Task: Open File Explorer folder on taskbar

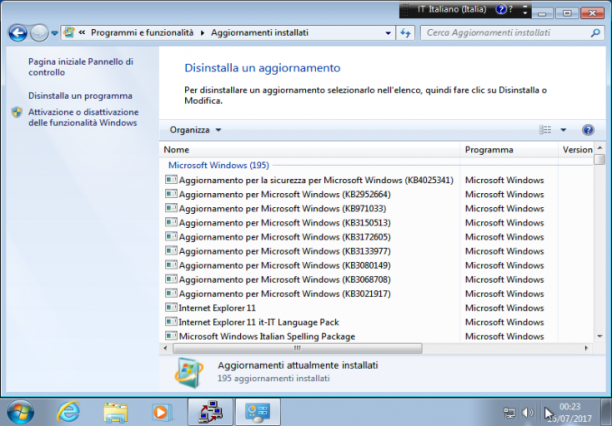Action: 116,412
